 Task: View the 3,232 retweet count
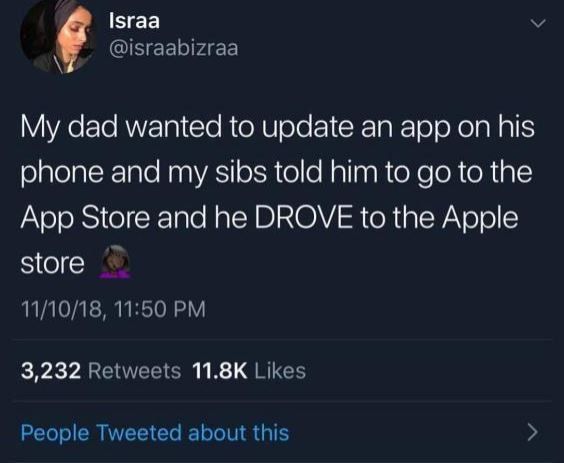pos(51,371)
